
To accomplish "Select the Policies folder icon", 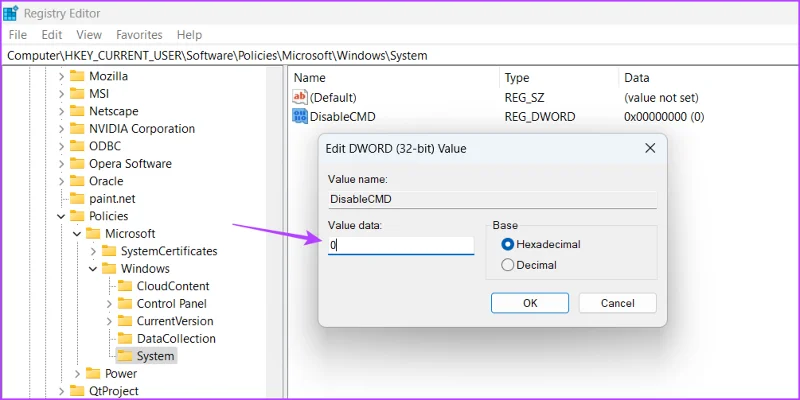I will point(77,216).
